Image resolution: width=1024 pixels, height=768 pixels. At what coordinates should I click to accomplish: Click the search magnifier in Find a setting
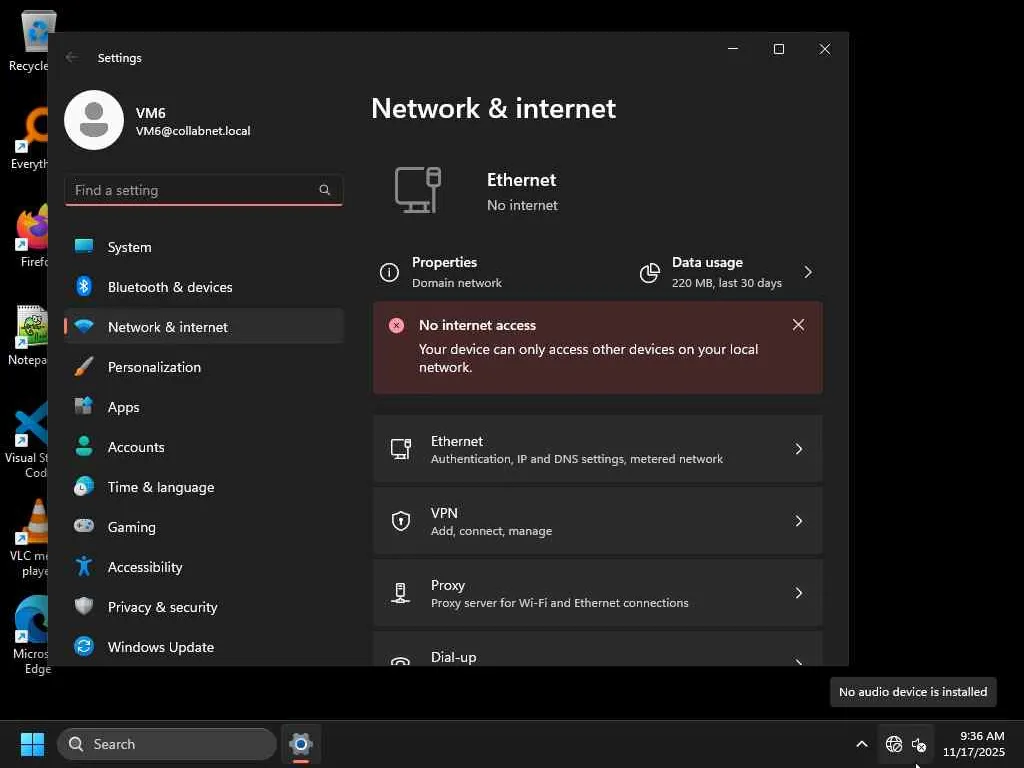[325, 190]
